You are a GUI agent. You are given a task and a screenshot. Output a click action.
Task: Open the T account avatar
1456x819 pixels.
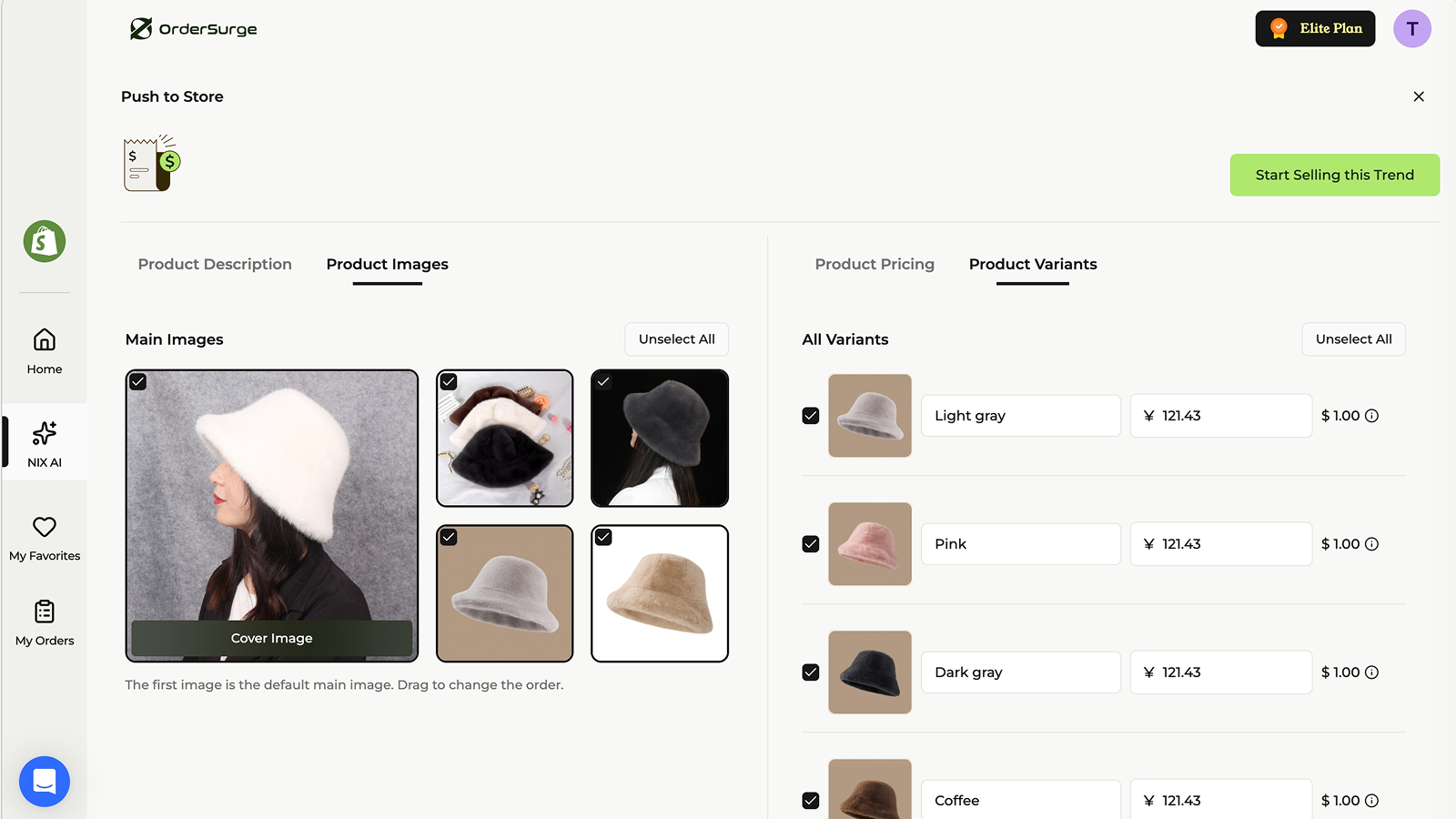click(1411, 28)
